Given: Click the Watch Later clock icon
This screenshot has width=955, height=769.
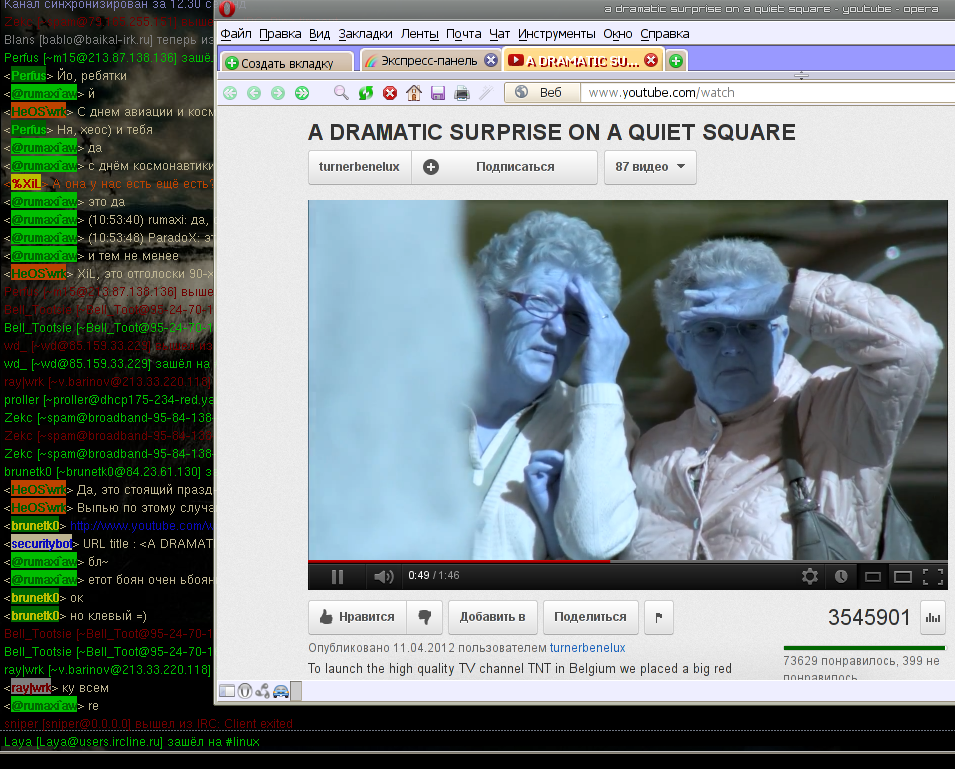Looking at the screenshot, I should (841, 576).
